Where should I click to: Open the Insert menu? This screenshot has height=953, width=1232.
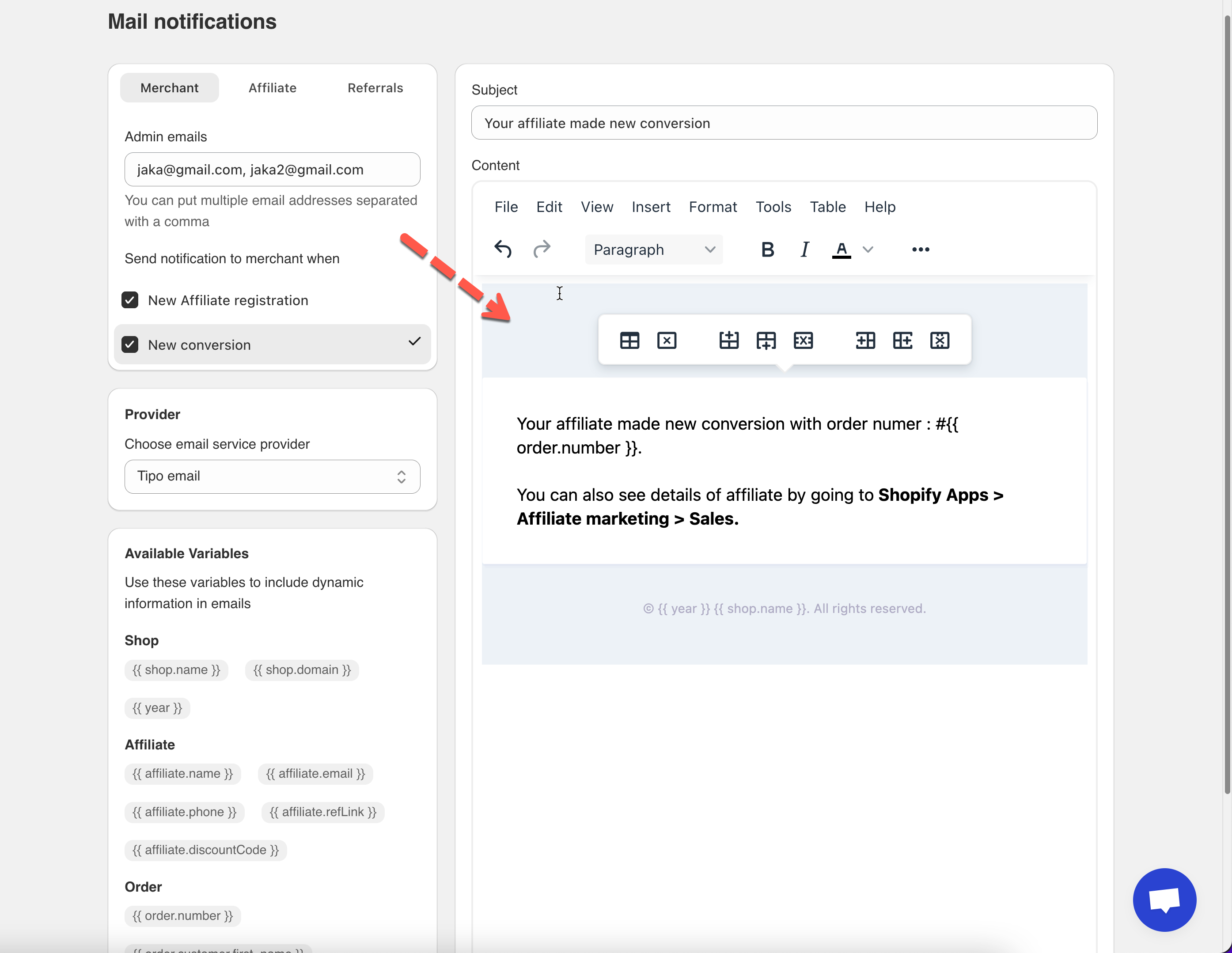(x=650, y=207)
